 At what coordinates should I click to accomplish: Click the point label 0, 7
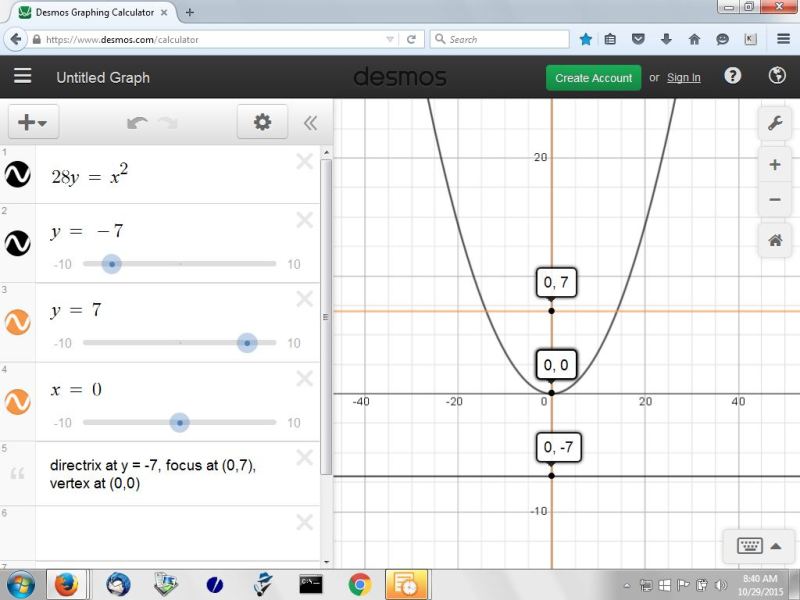click(556, 282)
